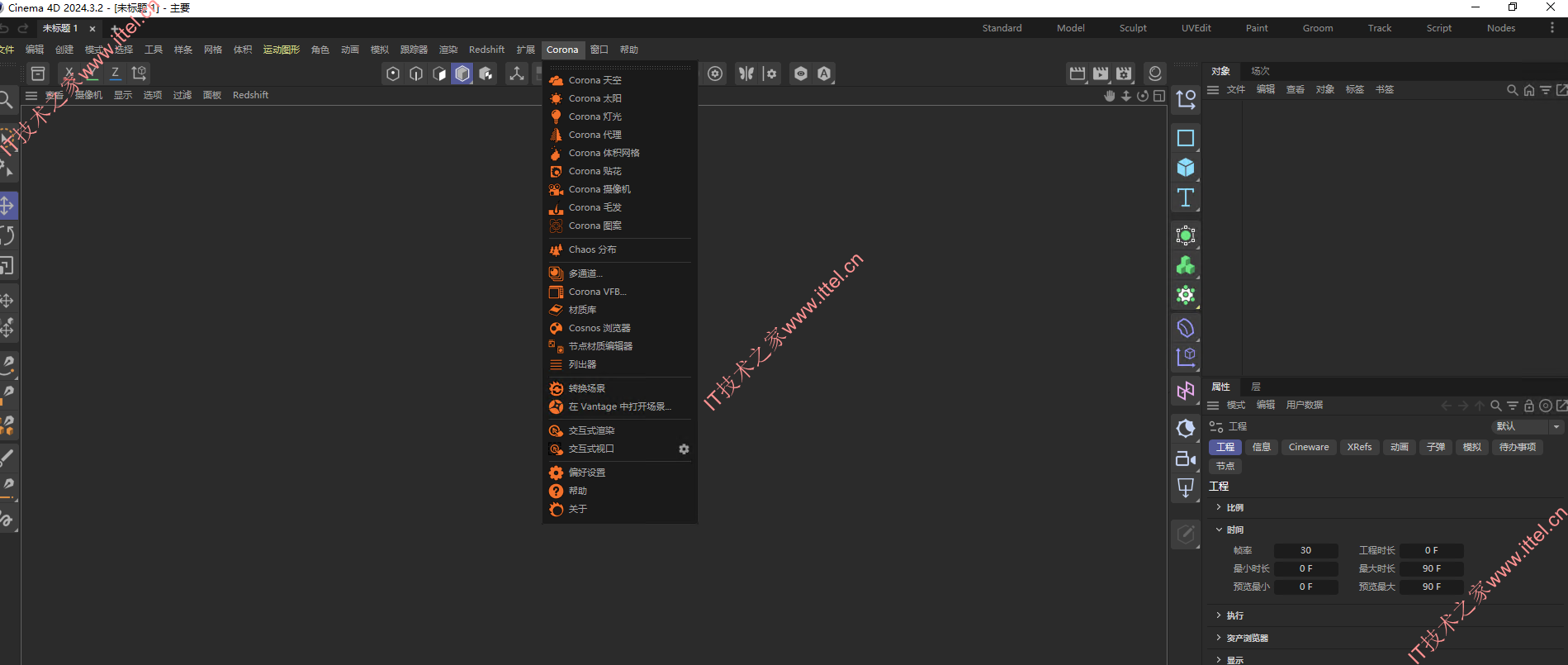Add a rectangle spline object
Image resolution: width=1568 pixels, height=665 pixels.
click(1186, 138)
